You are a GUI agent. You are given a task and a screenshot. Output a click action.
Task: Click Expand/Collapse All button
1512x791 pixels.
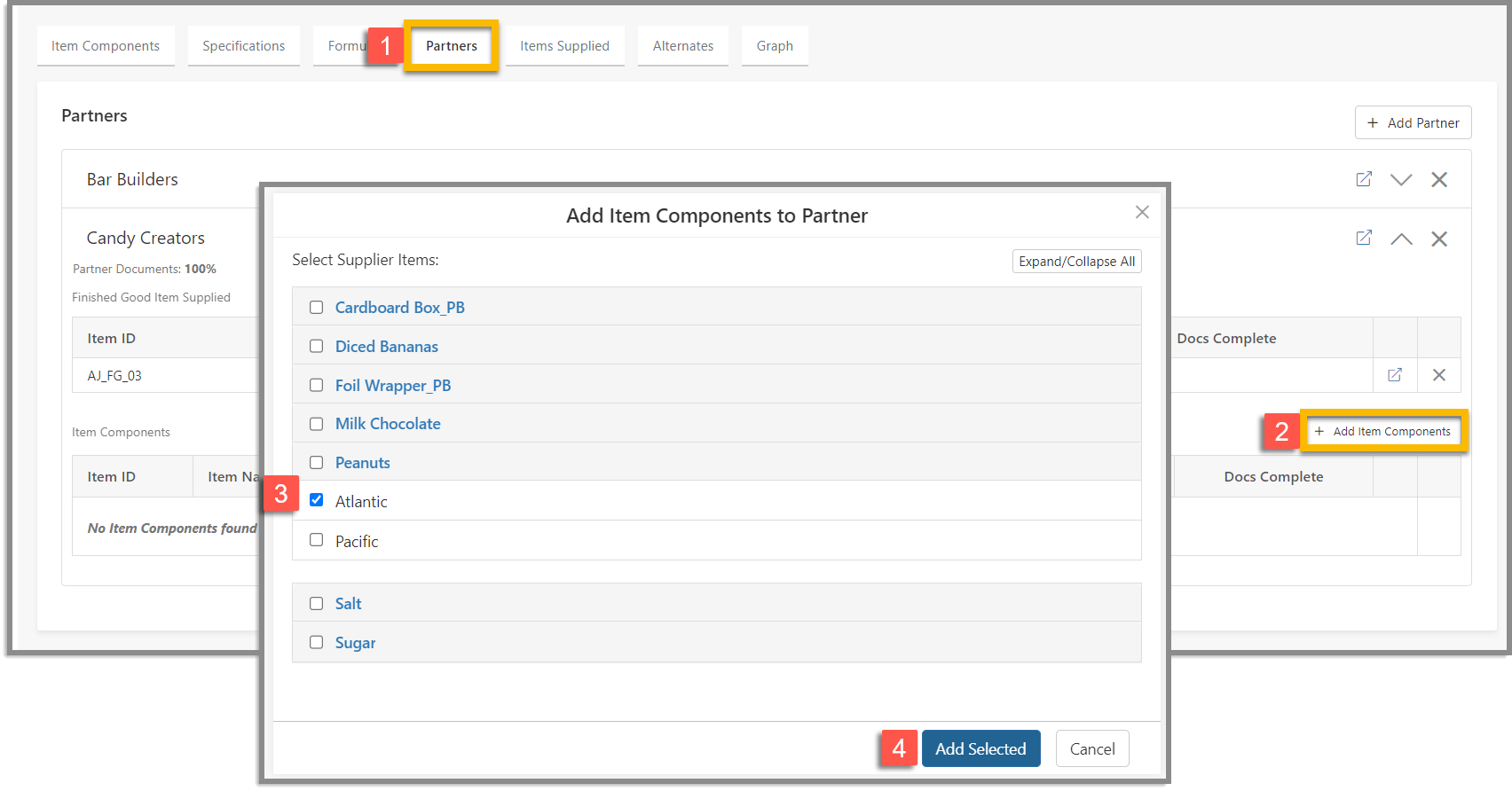coord(1076,262)
